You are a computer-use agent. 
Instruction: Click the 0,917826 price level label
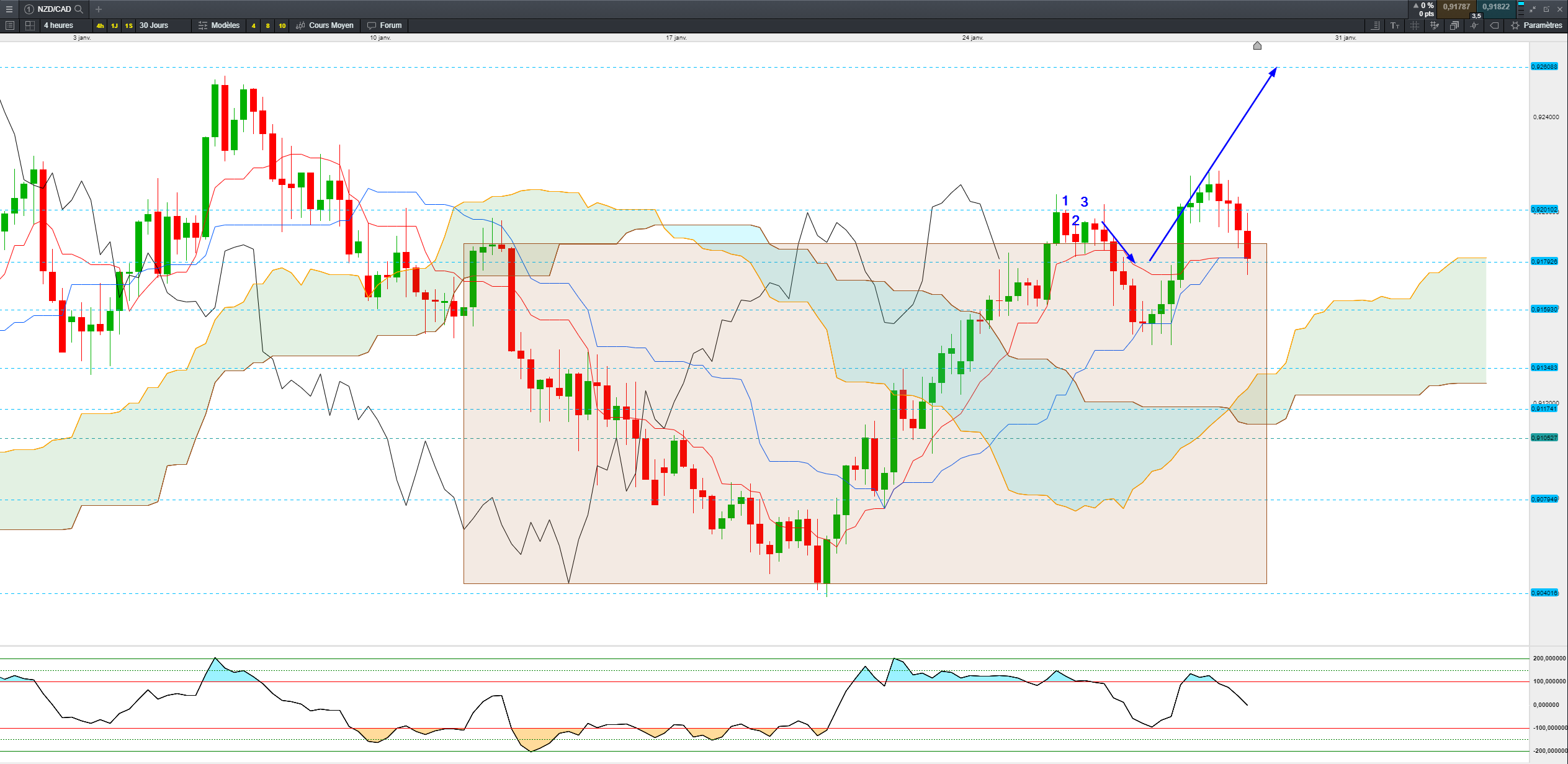(x=1544, y=262)
